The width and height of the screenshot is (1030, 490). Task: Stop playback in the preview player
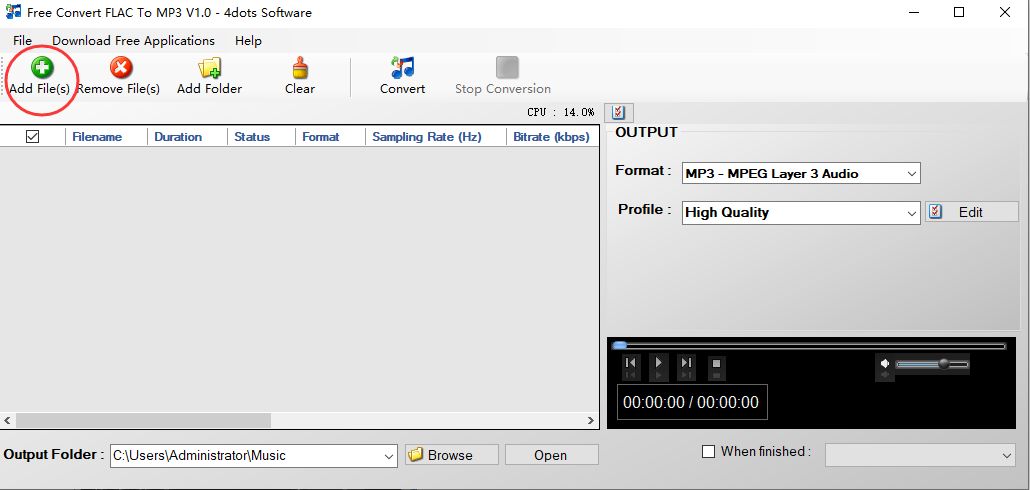click(x=717, y=363)
